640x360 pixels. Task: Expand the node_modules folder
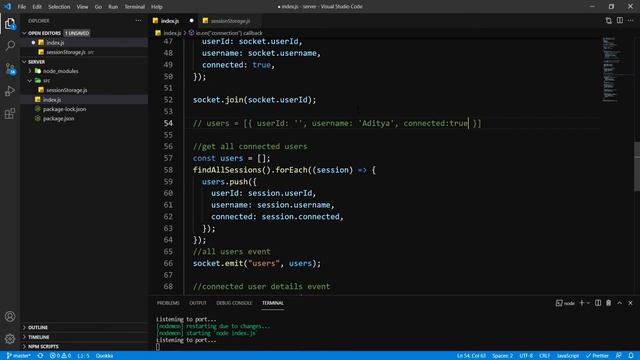pyautogui.click(x=84, y=71)
